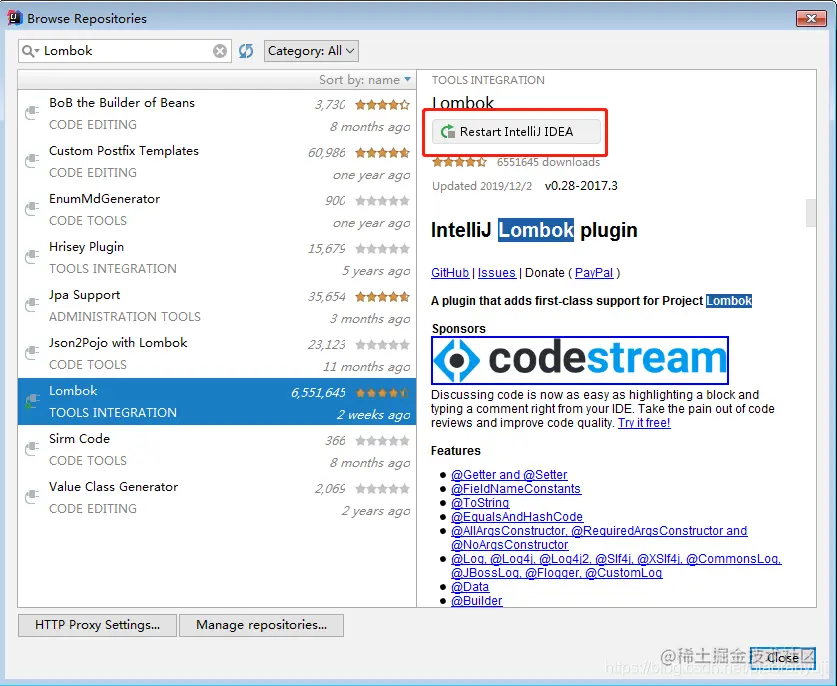Select the EnumMdGenerator plugin

[217, 209]
